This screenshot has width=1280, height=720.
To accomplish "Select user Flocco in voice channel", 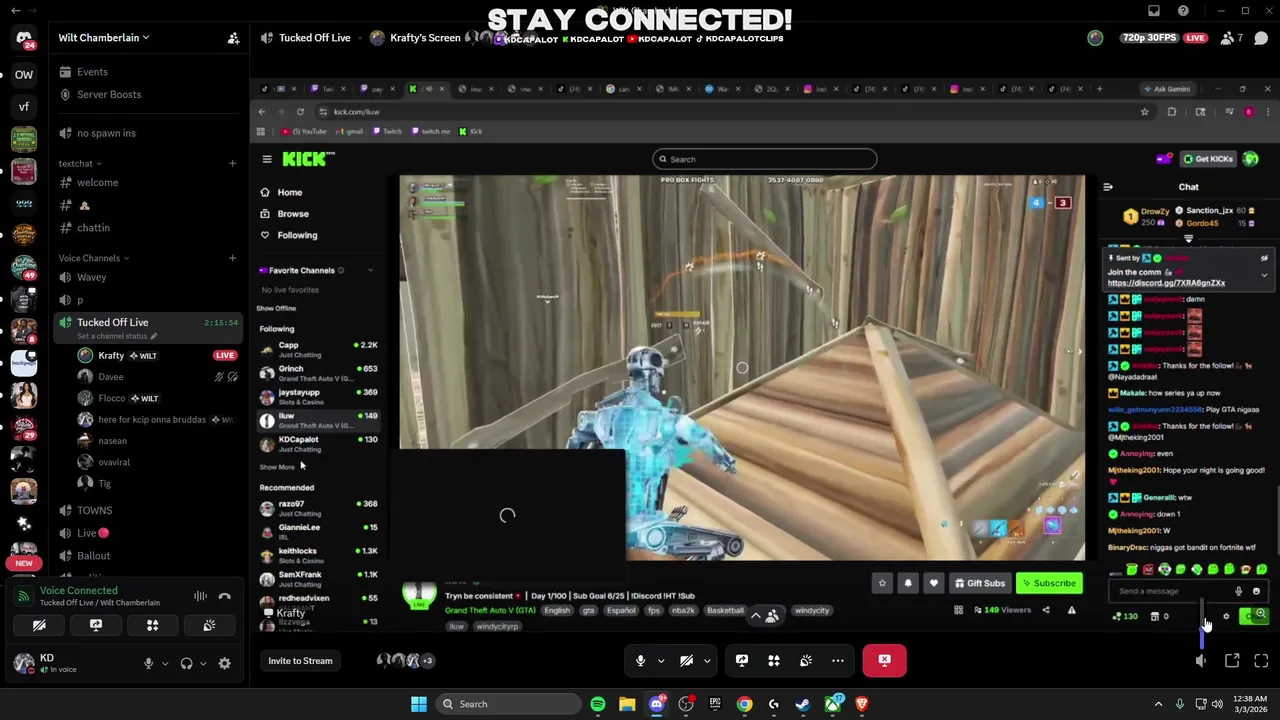I will pyautogui.click(x=112, y=398).
